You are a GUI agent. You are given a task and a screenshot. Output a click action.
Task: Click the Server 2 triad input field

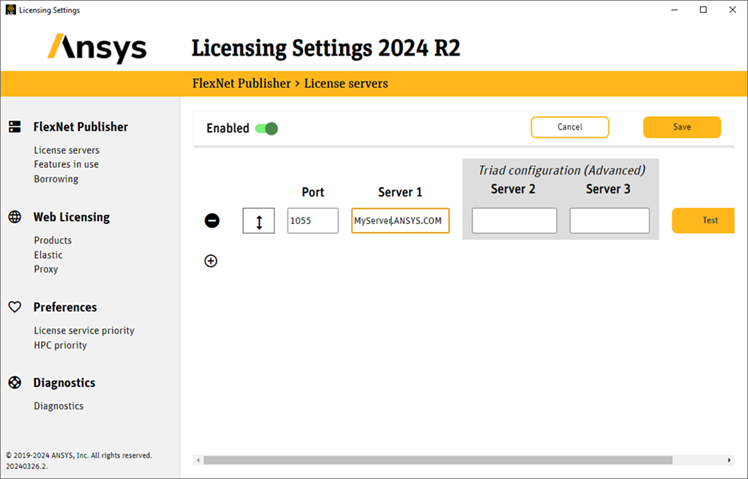(x=514, y=221)
